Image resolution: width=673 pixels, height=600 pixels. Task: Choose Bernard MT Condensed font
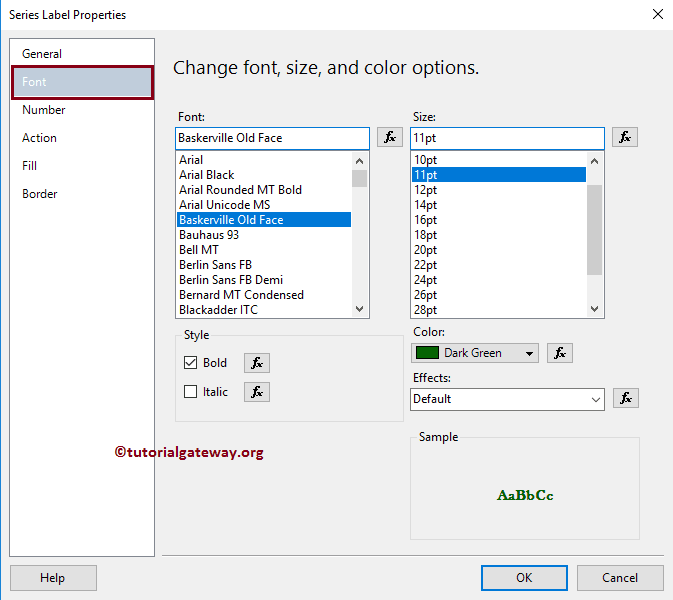[264, 295]
